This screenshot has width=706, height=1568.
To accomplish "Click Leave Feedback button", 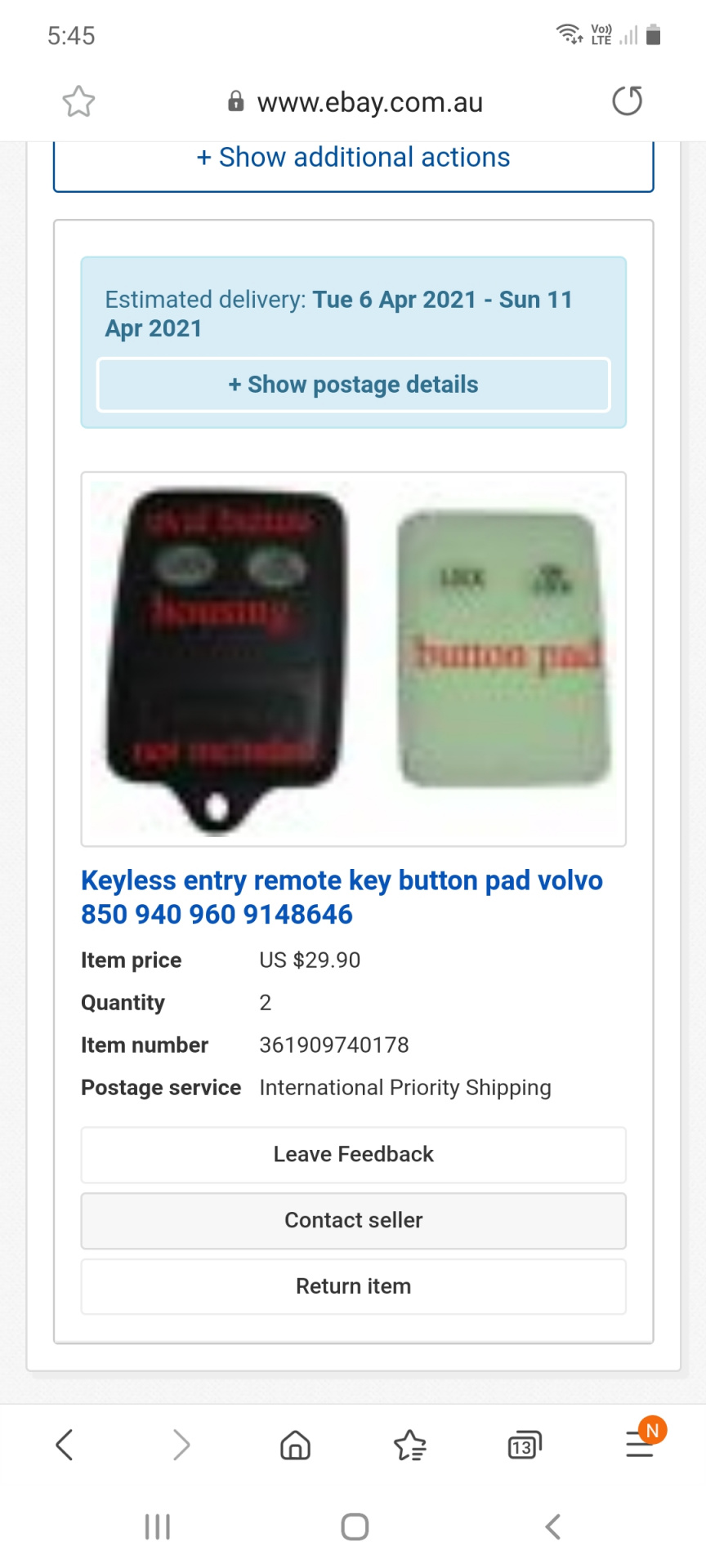I will click(x=354, y=1154).
